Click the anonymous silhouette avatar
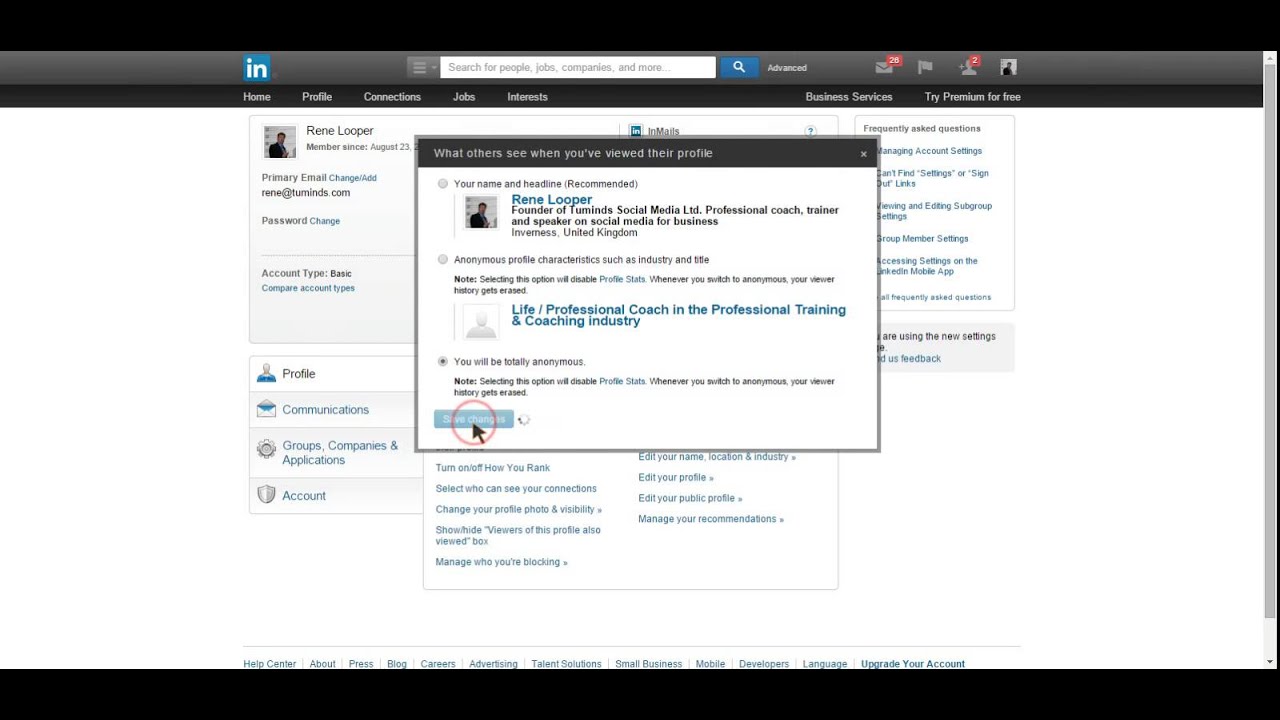The height and width of the screenshot is (720, 1280). tap(482, 322)
